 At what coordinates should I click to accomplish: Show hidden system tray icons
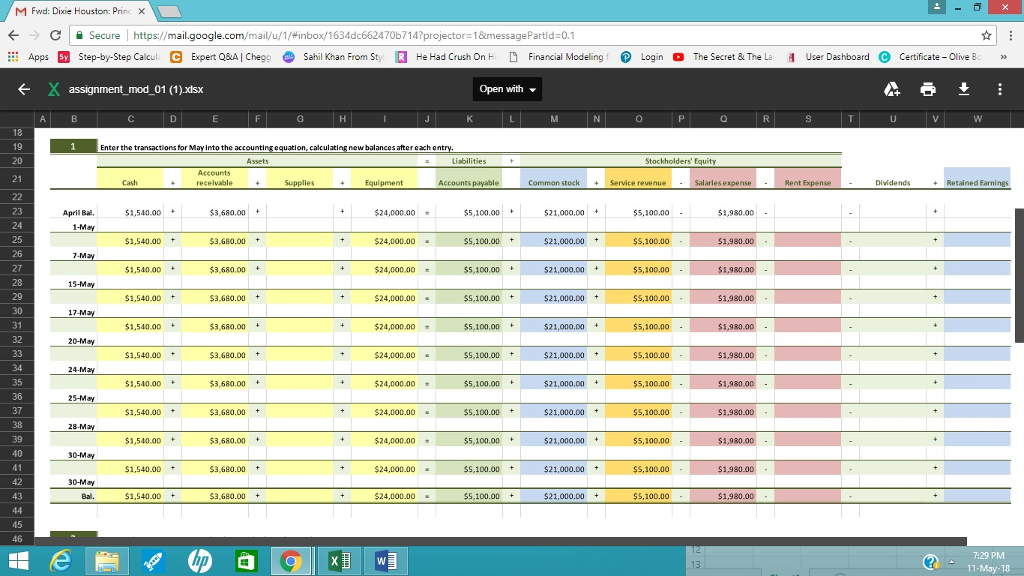tap(952, 562)
